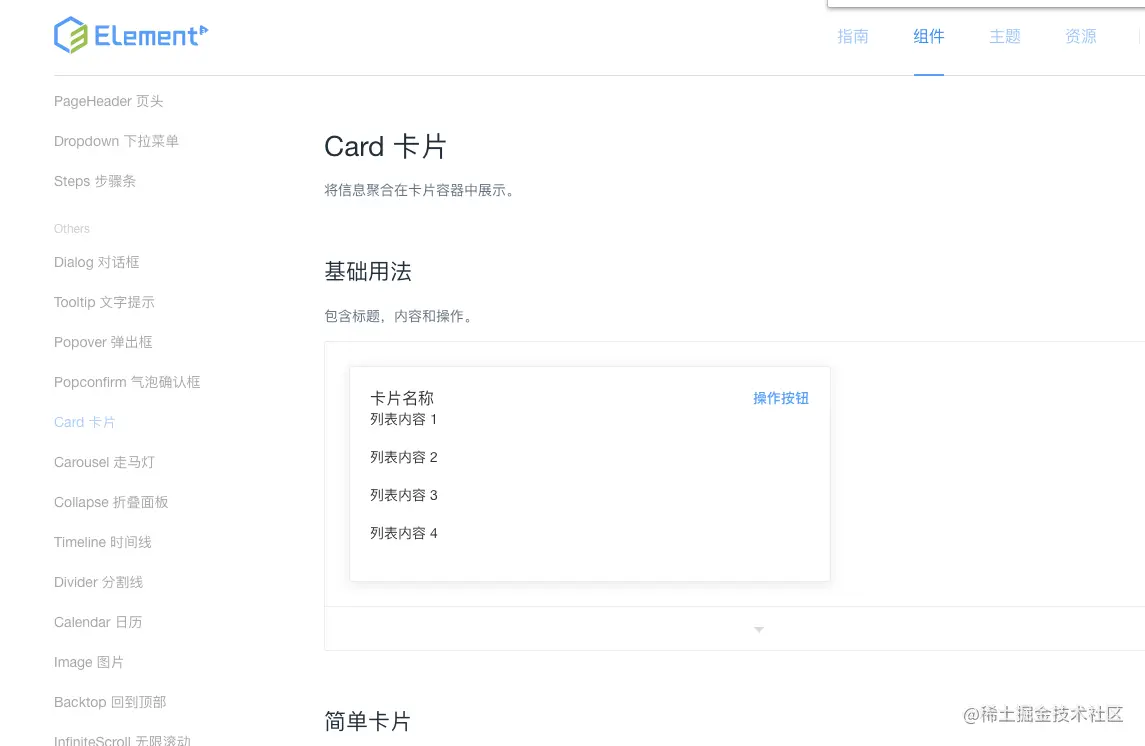Image resolution: width=1145 pixels, height=746 pixels.
Task: Switch to the 组件 navigation tab
Action: [929, 36]
